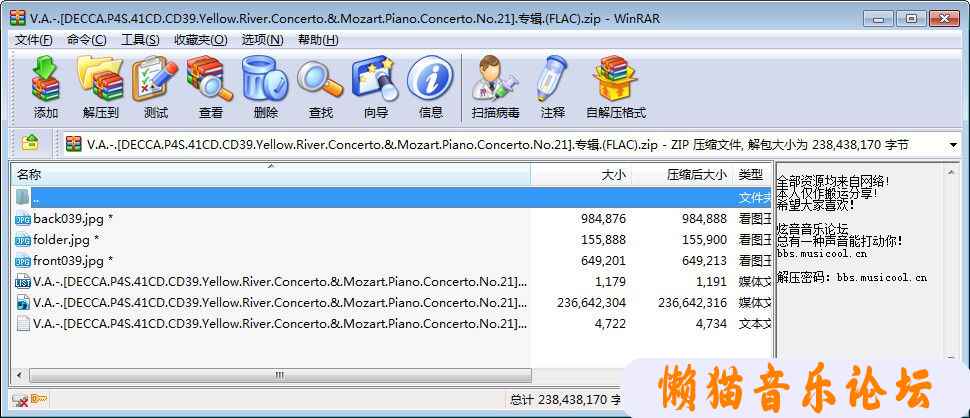Run the Test (测试) archive tool

(x=155, y=79)
